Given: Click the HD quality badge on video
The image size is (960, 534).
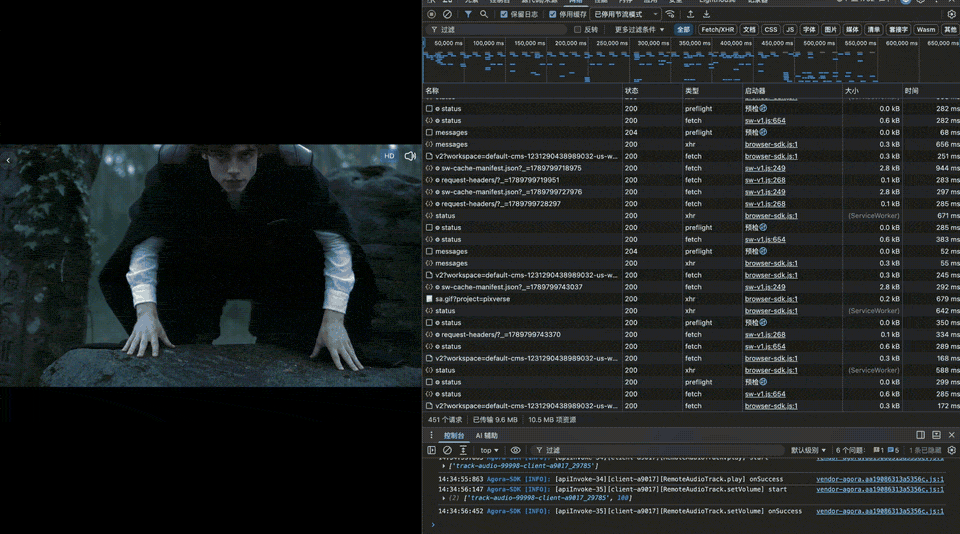Looking at the screenshot, I should coord(389,156).
